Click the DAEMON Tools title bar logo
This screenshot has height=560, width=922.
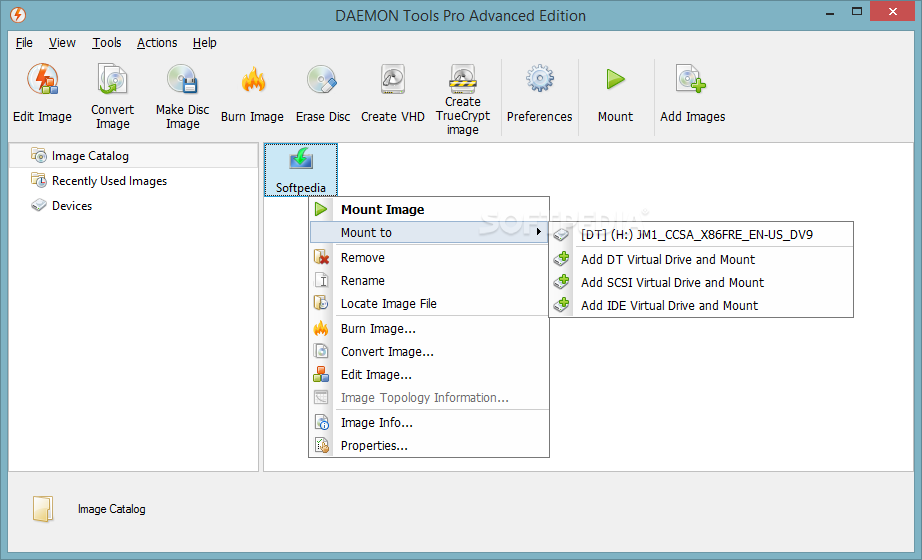pos(18,15)
